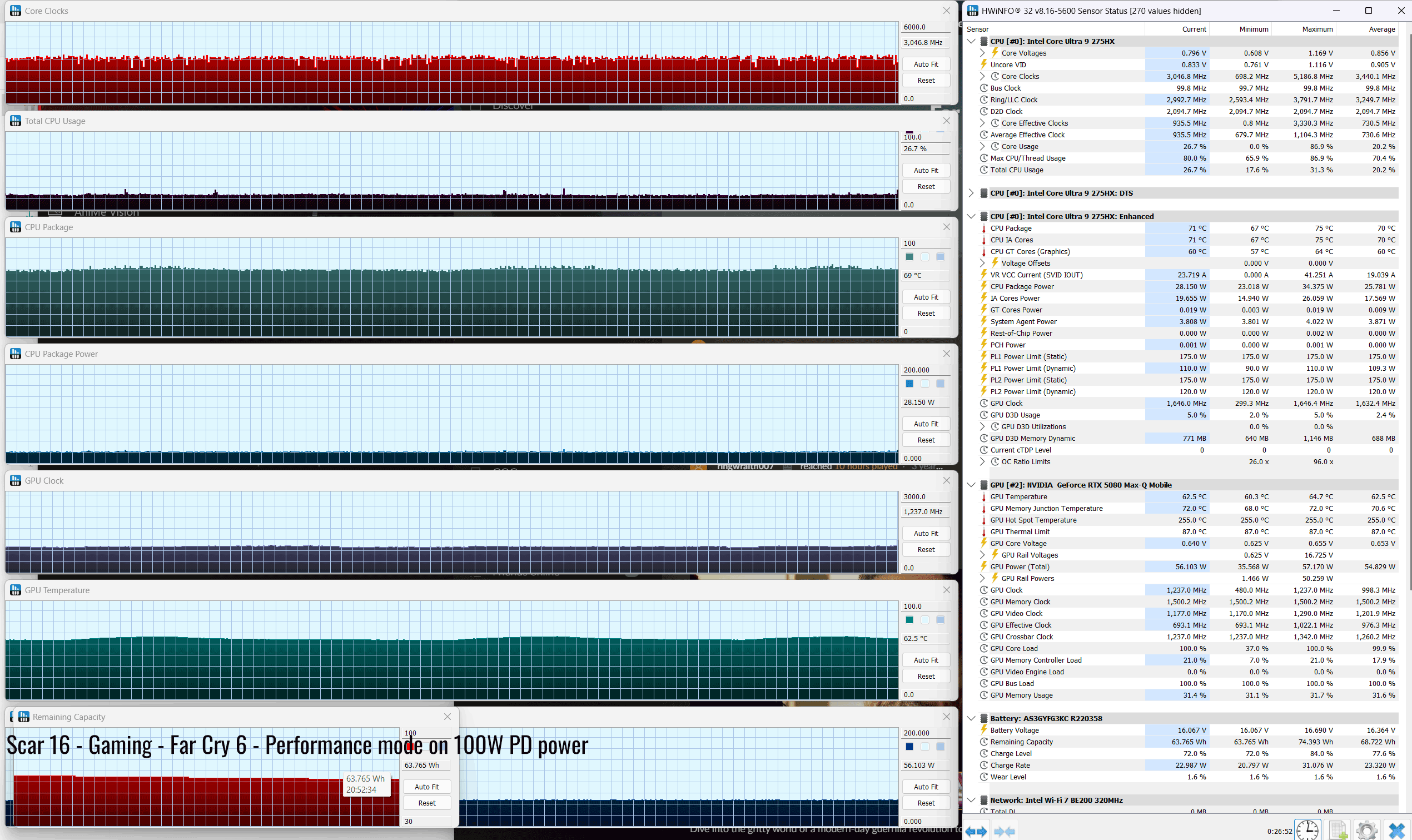Click lightning icon beside CPU Package Power row
Image resolution: width=1412 pixels, height=840 pixels.
983,286
